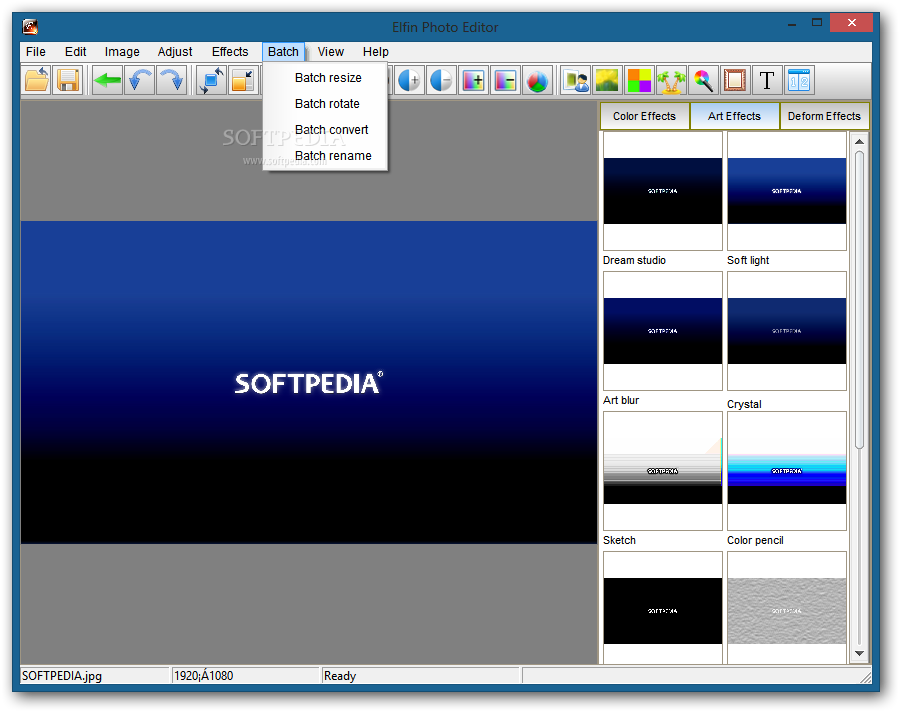Click the effects panel scroll down arrow
Screen dimensions: 900x712
point(859,653)
